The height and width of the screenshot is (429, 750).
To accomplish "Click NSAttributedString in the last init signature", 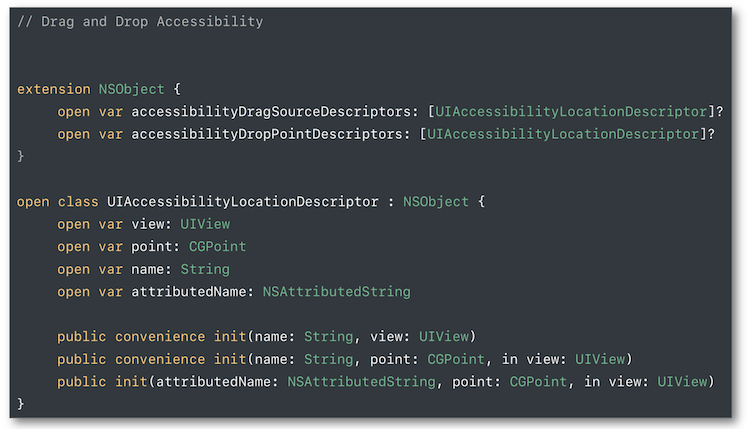I will (361, 381).
